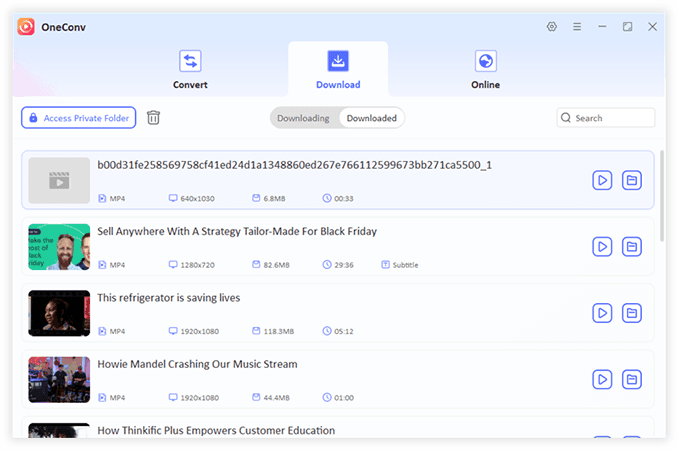Show the Downloading list

tap(303, 118)
